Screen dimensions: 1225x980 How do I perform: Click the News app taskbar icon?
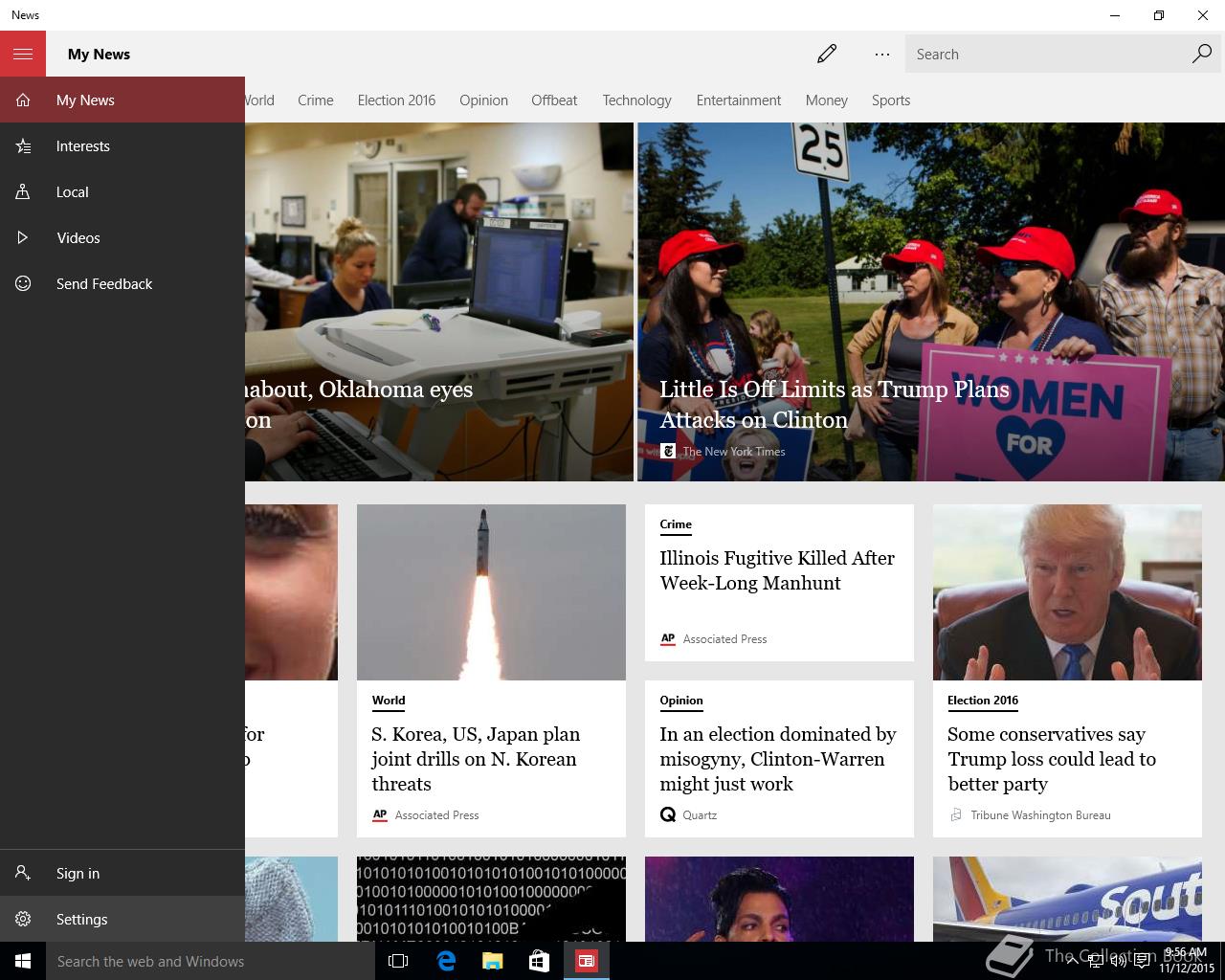587,961
